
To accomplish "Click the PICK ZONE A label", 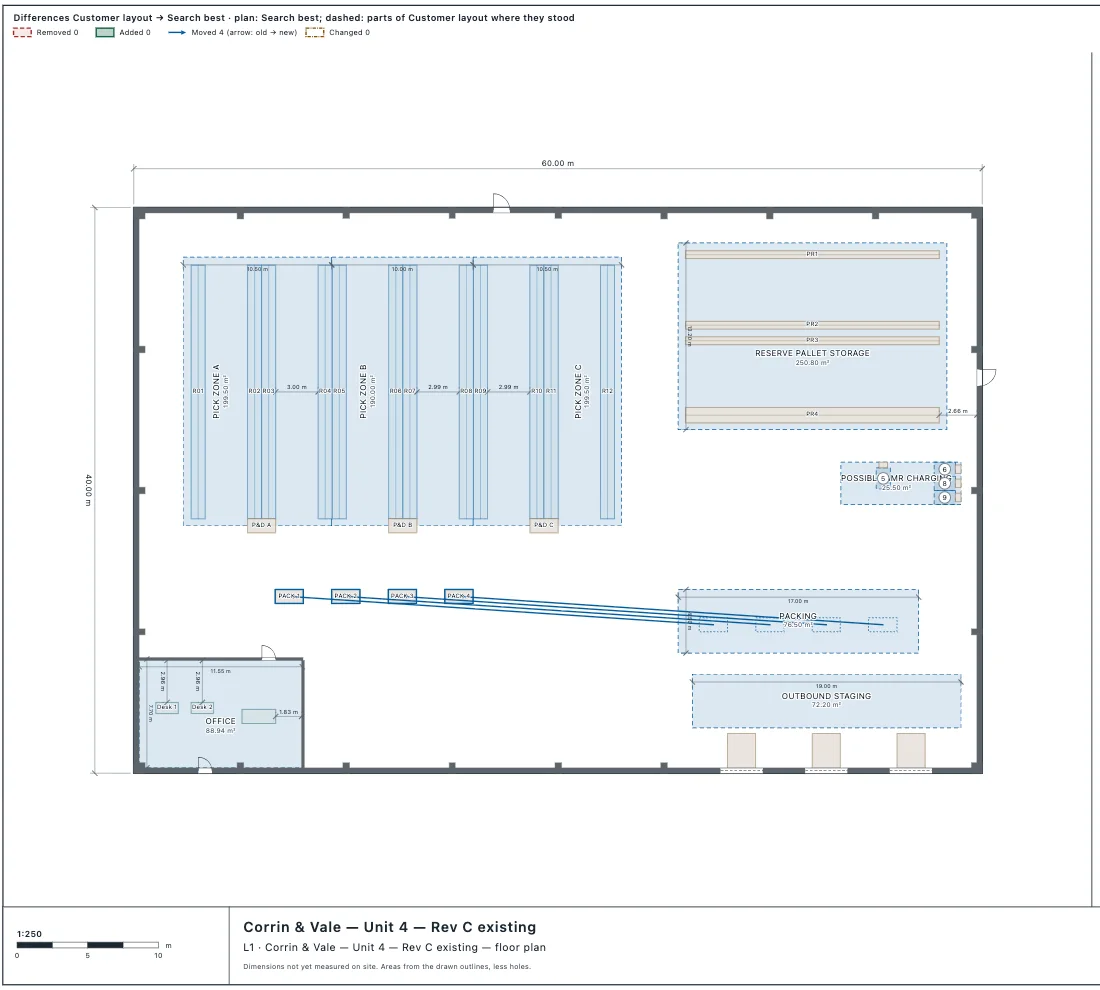I will click(x=216, y=392).
